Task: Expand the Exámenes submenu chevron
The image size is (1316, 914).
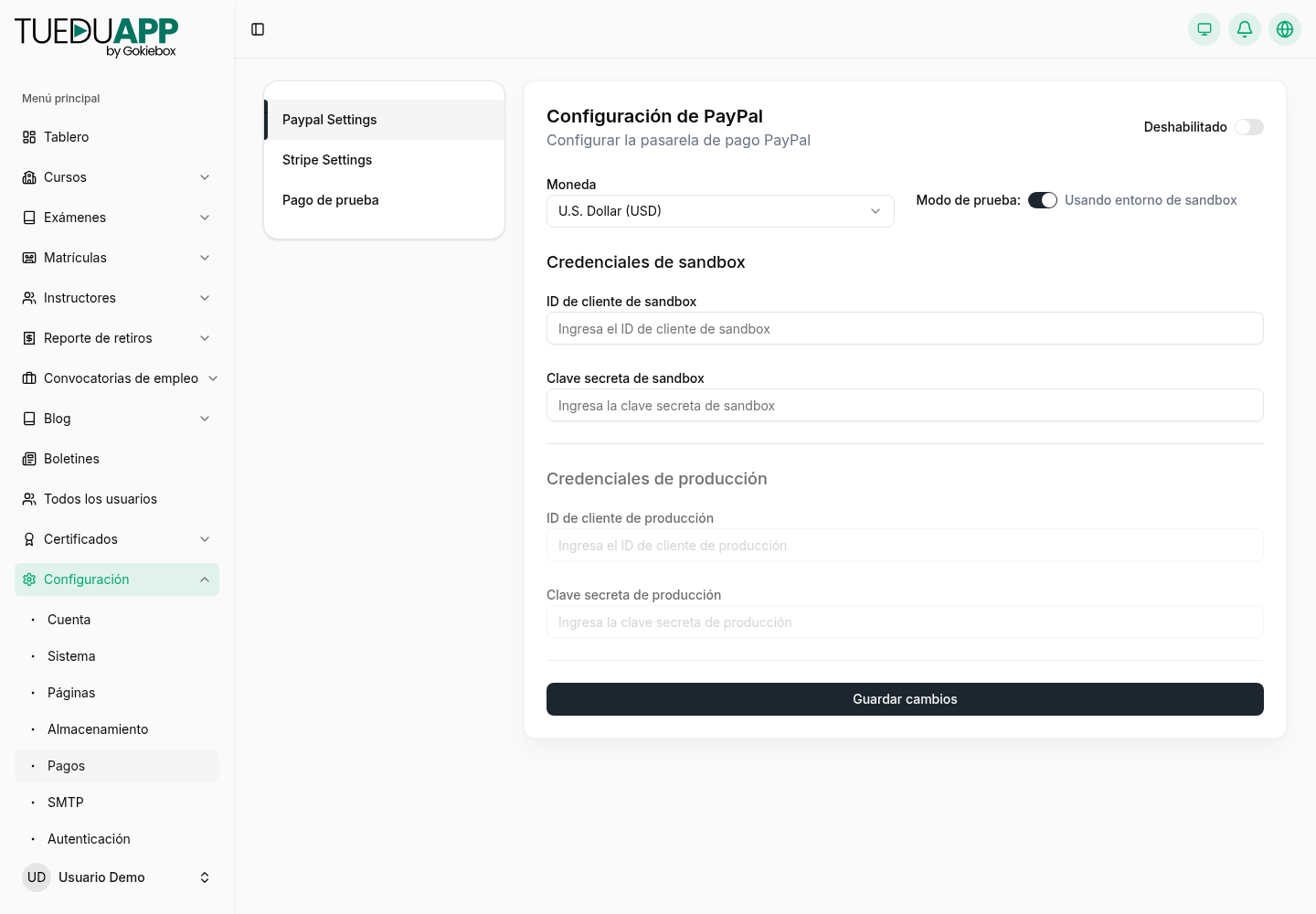Action: (x=205, y=218)
